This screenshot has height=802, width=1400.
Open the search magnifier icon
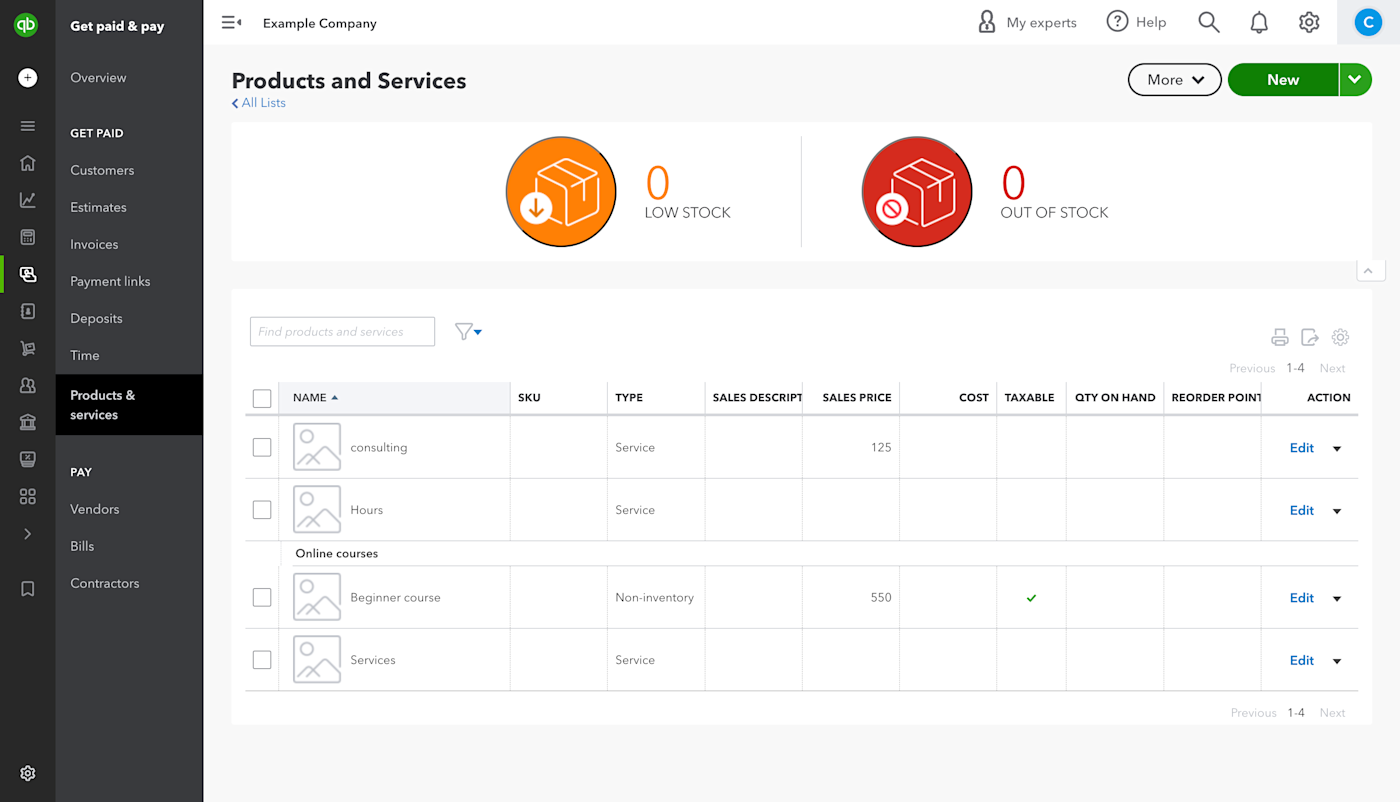(x=1209, y=22)
